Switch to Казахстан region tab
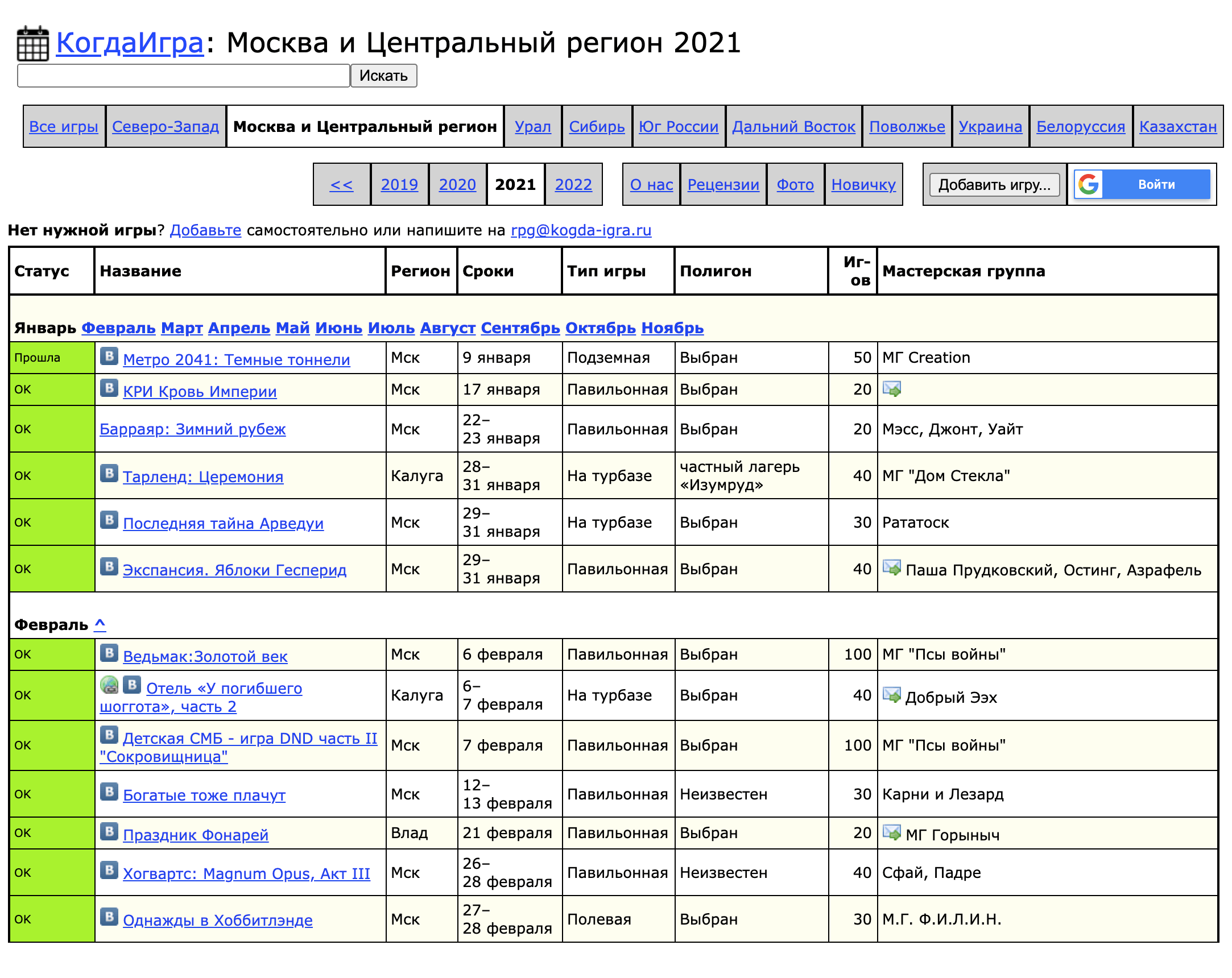This screenshot has width=1232, height=978. [x=1179, y=127]
